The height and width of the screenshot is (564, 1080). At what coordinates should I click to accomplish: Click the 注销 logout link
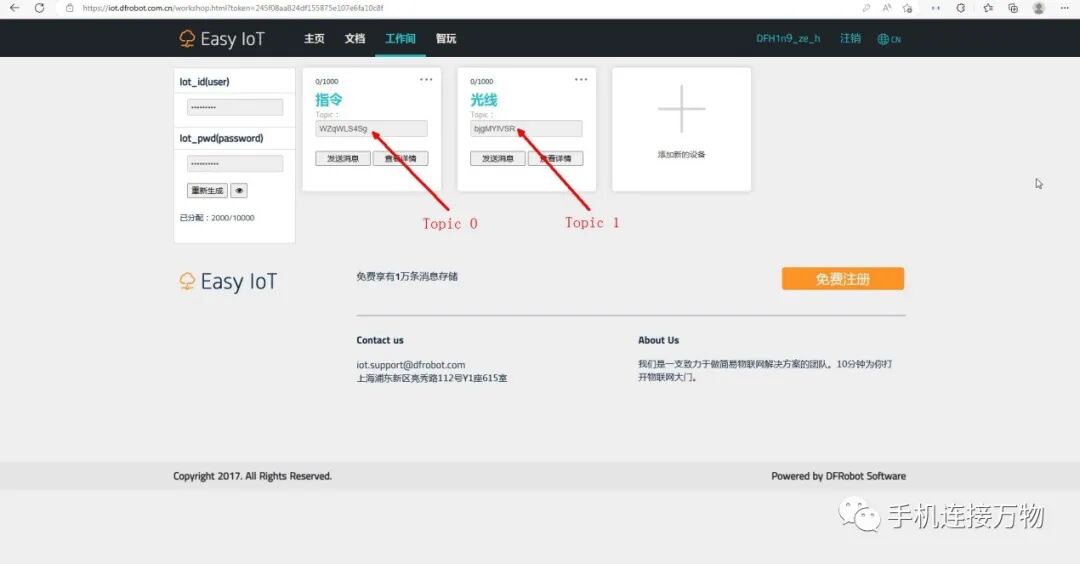[x=851, y=39]
